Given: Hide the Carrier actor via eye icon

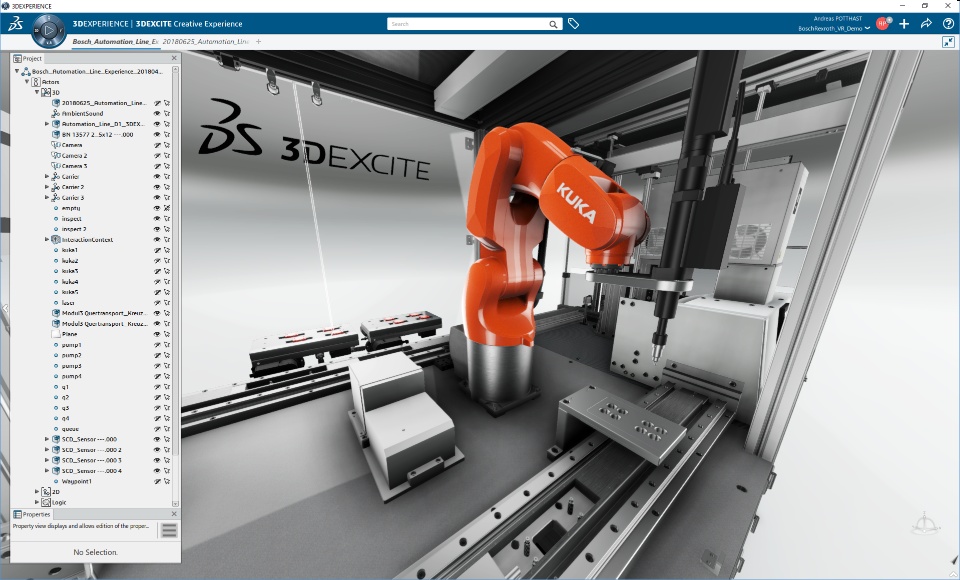Looking at the screenshot, I should [x=157, y=176].
